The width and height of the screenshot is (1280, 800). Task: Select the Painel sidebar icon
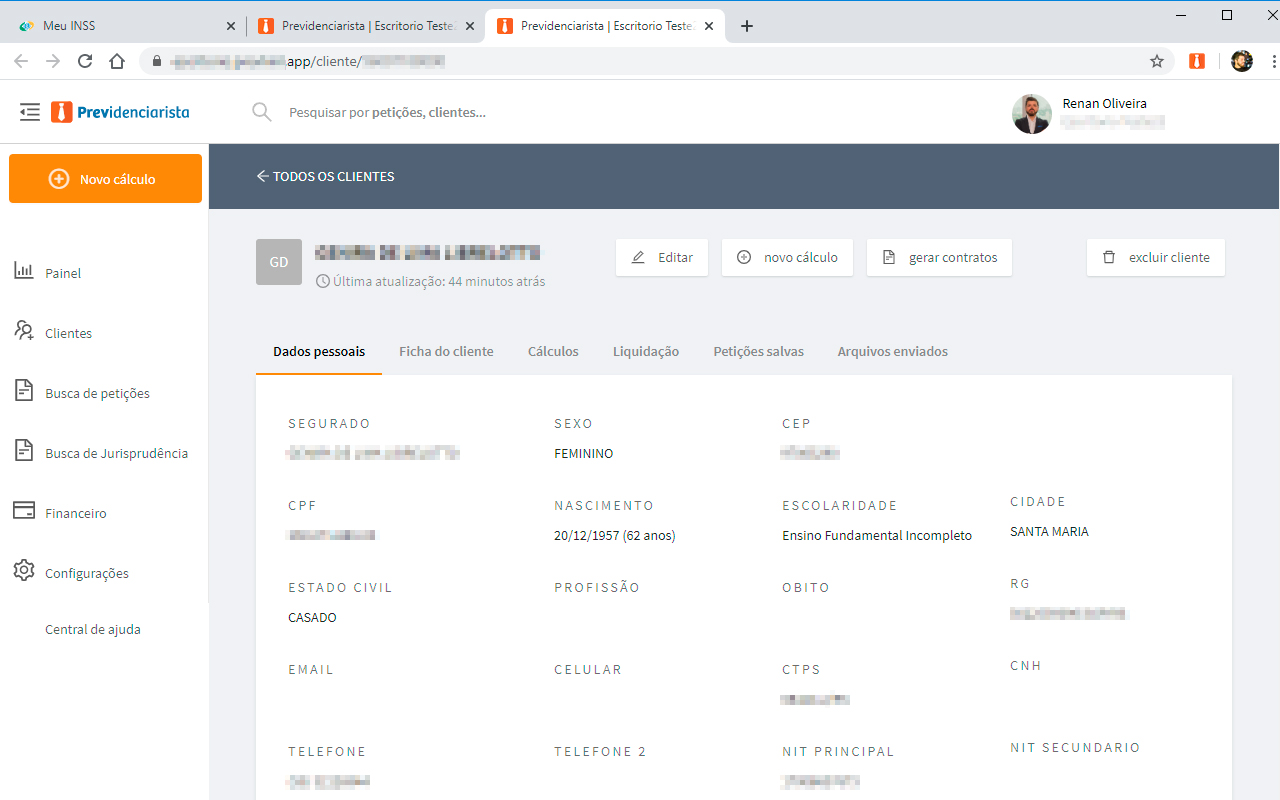[x=24, y=271]
